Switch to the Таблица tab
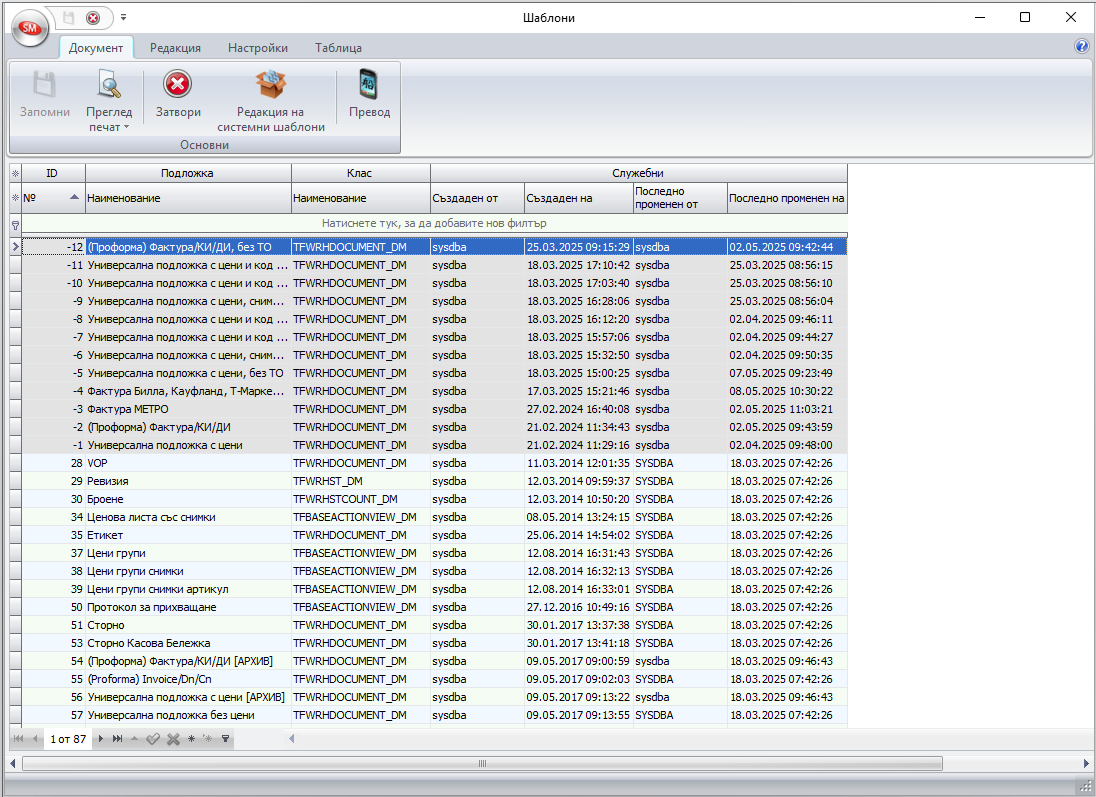Screen dimensions: 1096x797 click(x=338, y=48)
